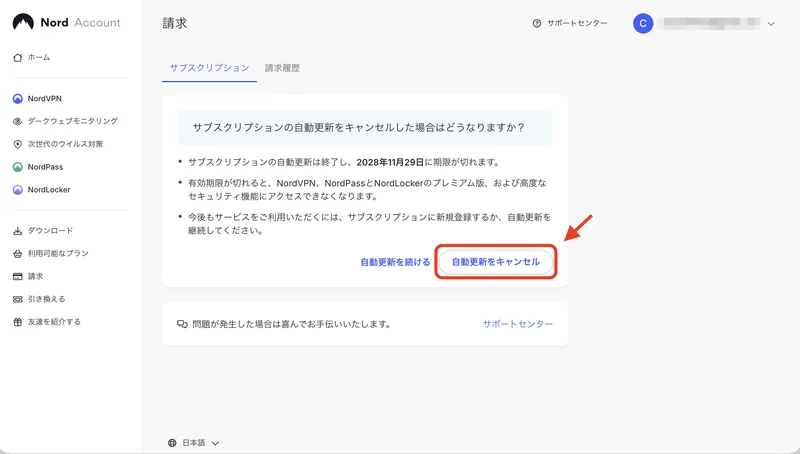This screenshot has height=454, width=800.
Task: Click the 次世代のウイルス対策 shield icon
Action: point(17,144)
